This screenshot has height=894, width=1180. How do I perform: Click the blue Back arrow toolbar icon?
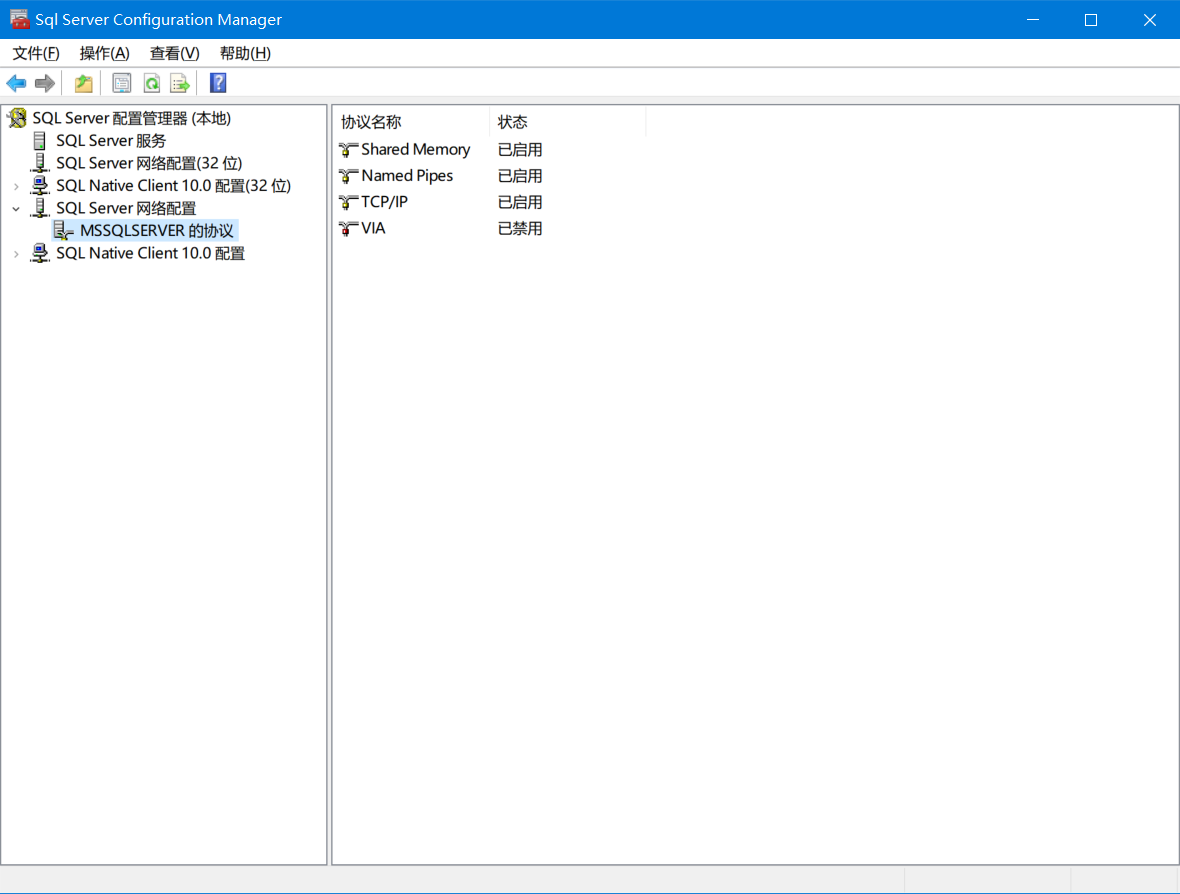(x=16, y=83)
